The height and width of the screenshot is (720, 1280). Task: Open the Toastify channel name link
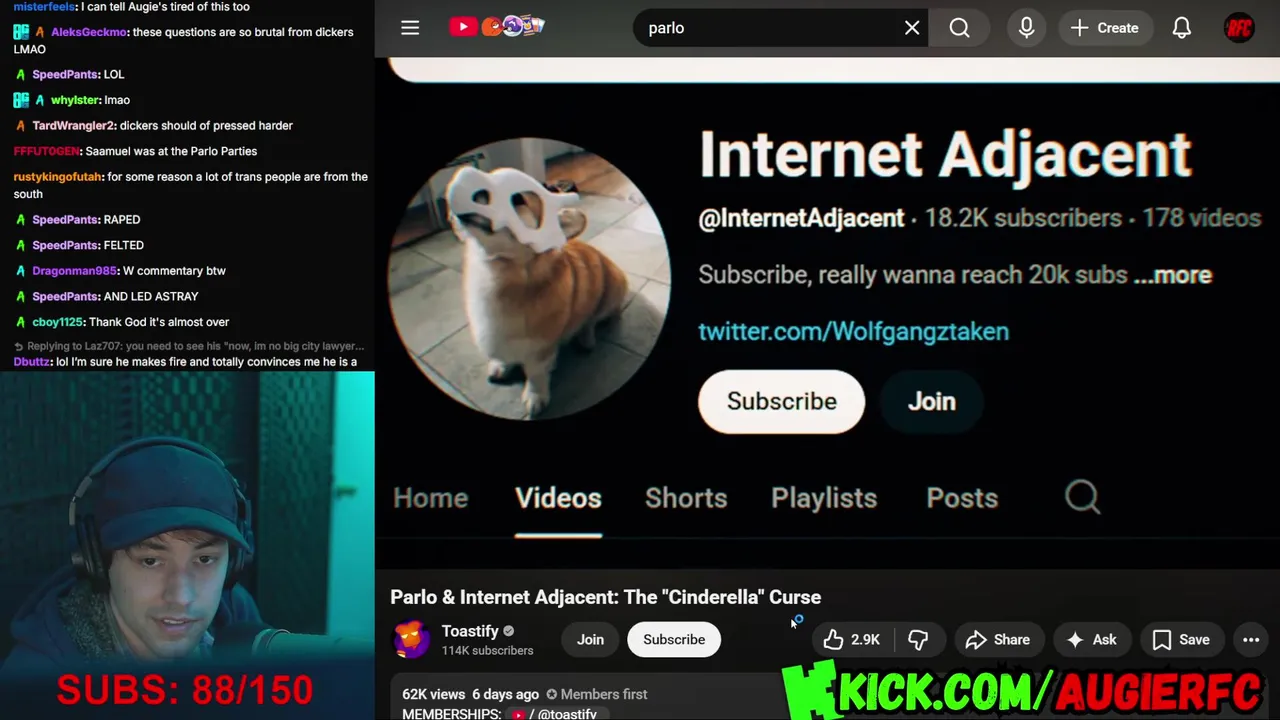(470, 631)
